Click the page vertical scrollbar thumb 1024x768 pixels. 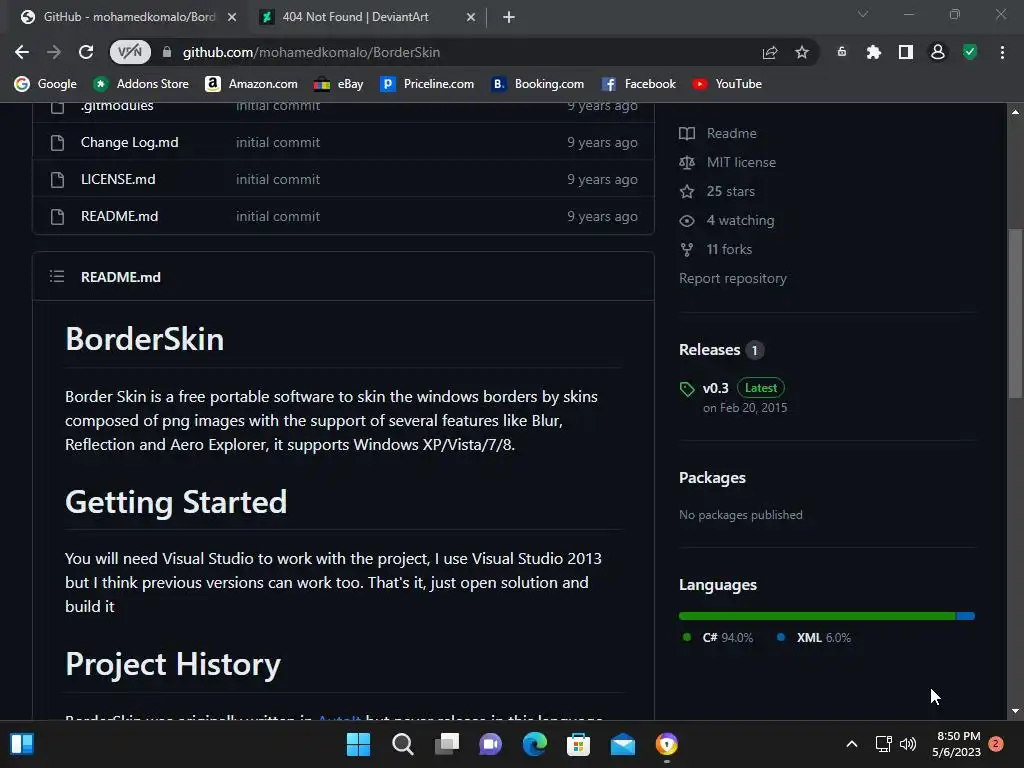(1015, 313)
